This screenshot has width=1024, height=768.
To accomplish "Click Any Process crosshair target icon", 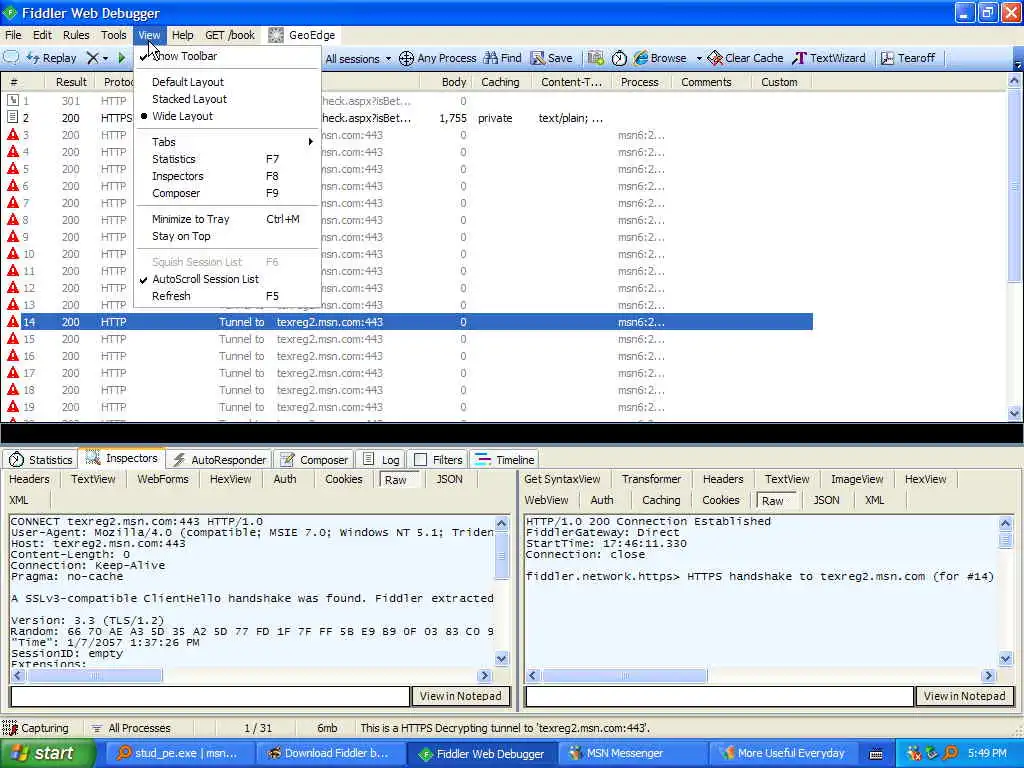I will click(x=406, y=59).
